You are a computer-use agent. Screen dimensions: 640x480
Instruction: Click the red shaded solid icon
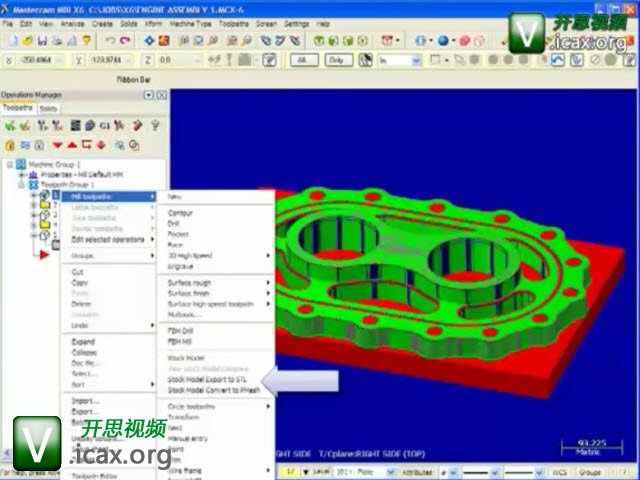pos(465,40)
